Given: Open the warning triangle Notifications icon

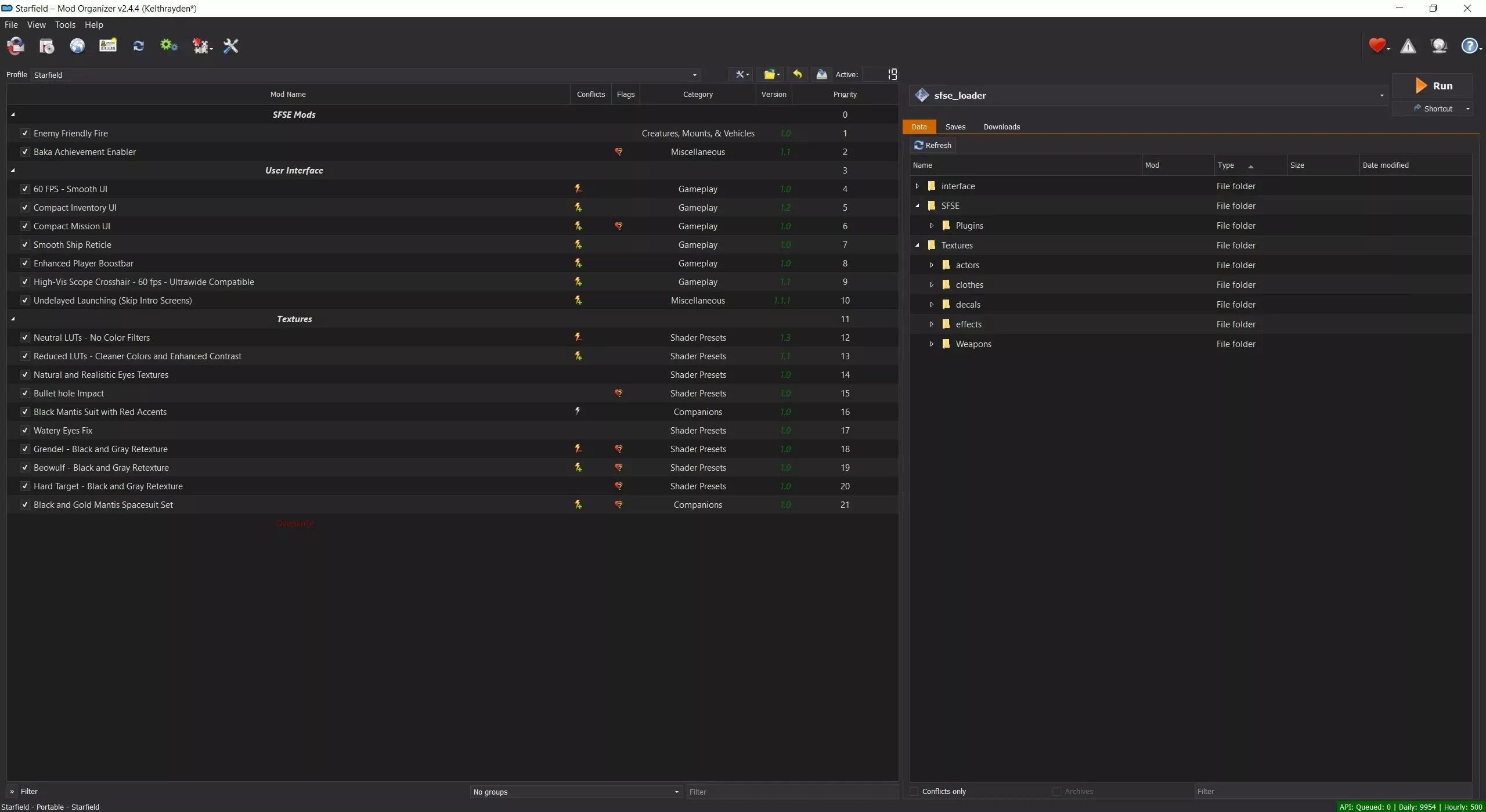Looking at the screenshot, I should 1408,46.
